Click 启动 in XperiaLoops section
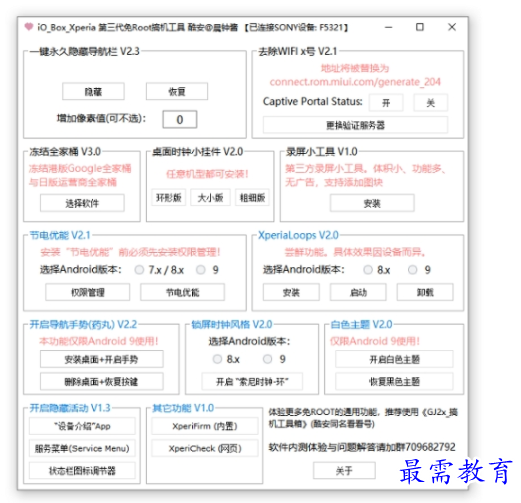 358,292
